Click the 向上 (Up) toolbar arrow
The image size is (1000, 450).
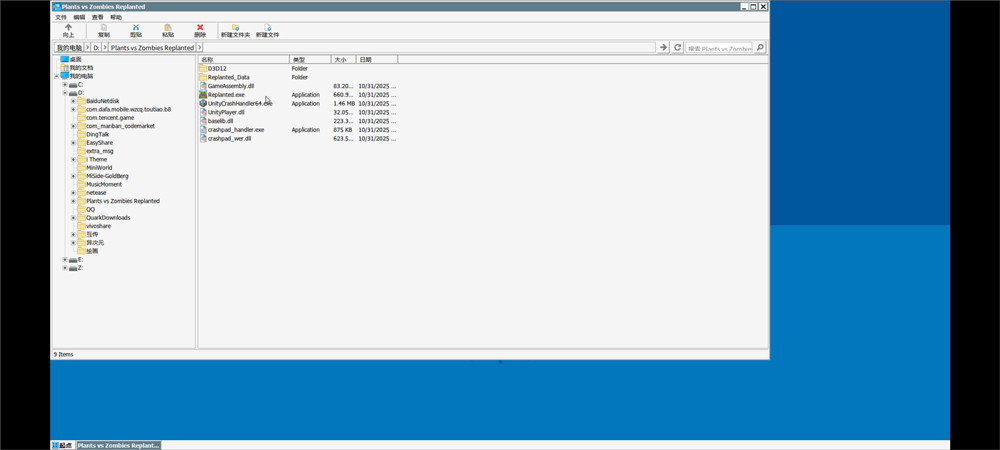click(x=68, y=28)
